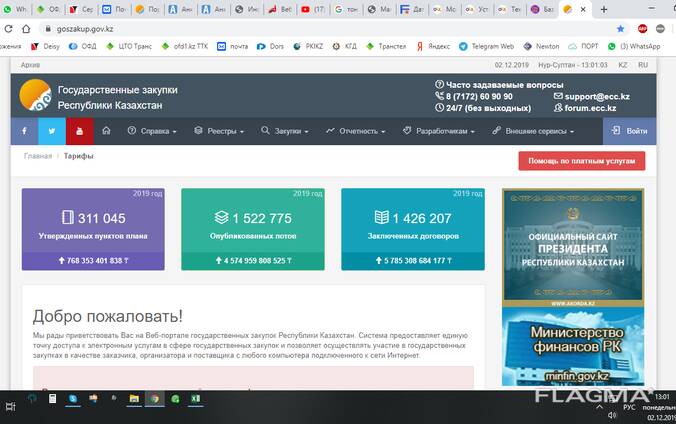Expand the Реестры dropdown menu
Image resolution: width=676 pixels, height=424 pixels.
219,131
